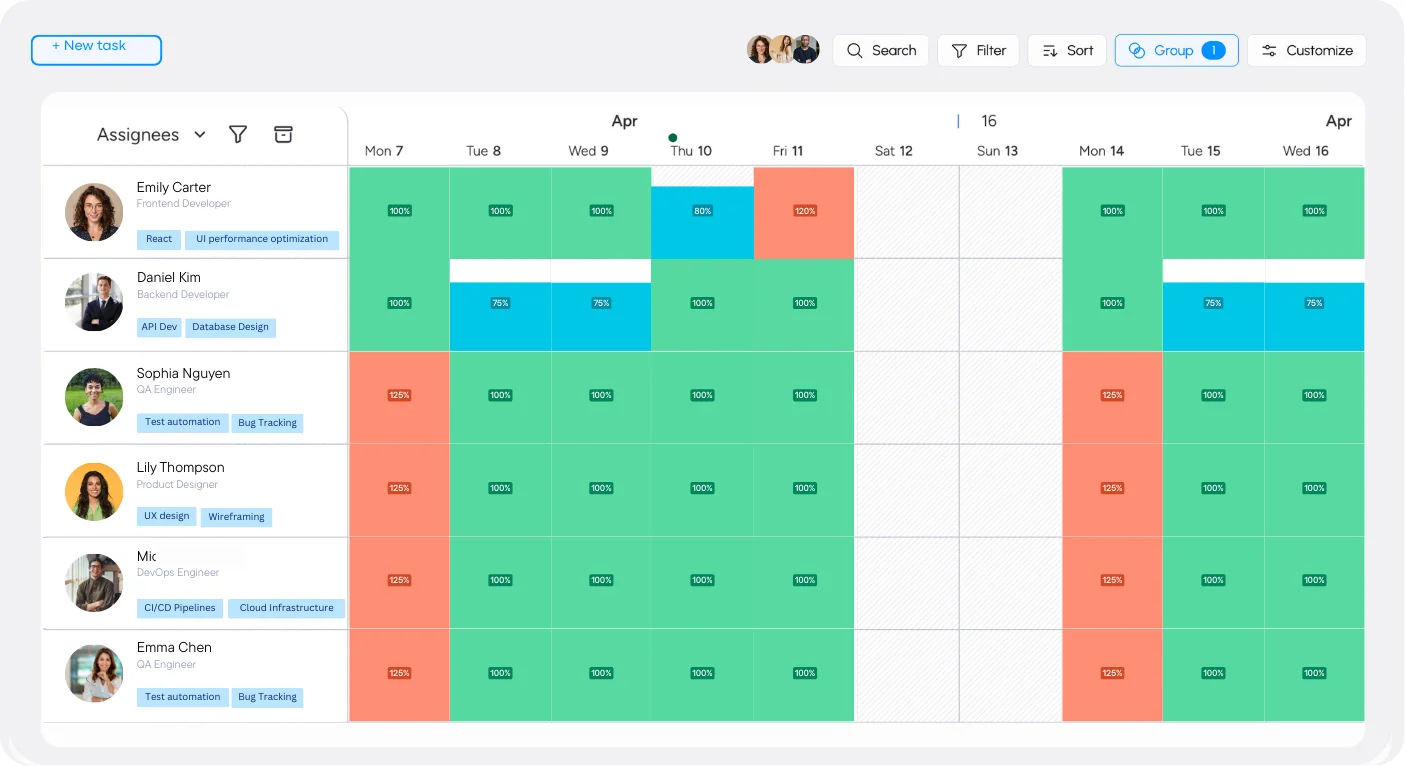This screenshot has height=766, width=1406.
Task: Open the Customize view icon
Action: [x=1270, y=50]
